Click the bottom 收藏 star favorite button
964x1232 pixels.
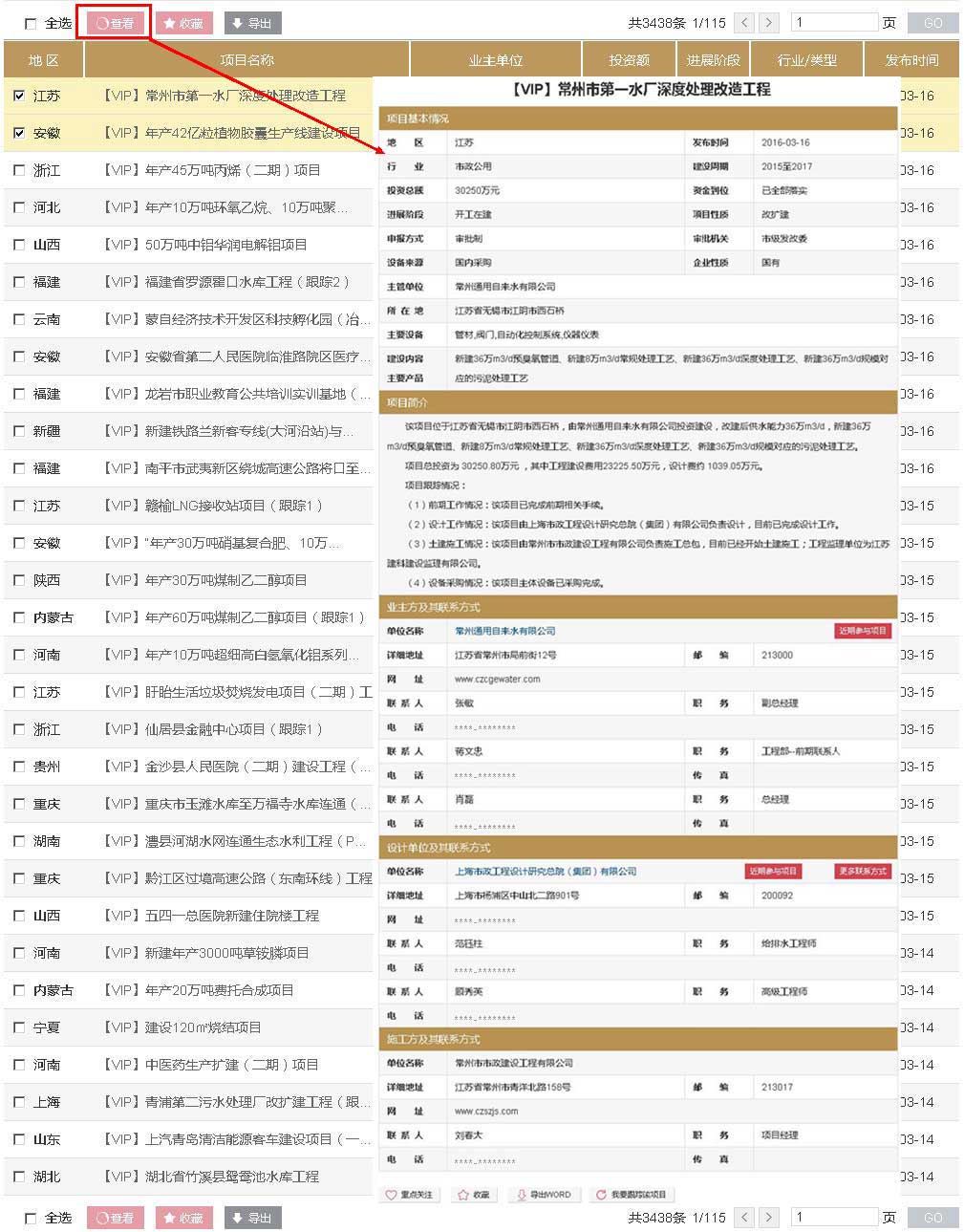point(184,1218)
